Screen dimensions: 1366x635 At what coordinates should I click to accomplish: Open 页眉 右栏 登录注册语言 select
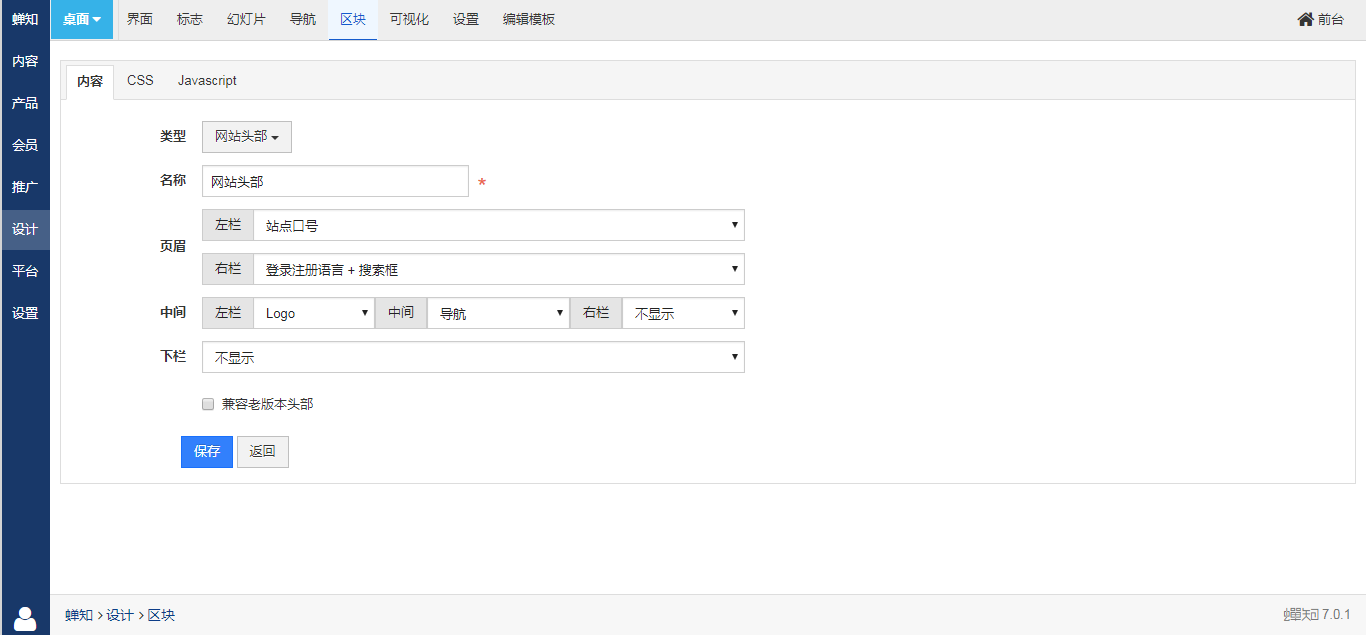[499, 269]
